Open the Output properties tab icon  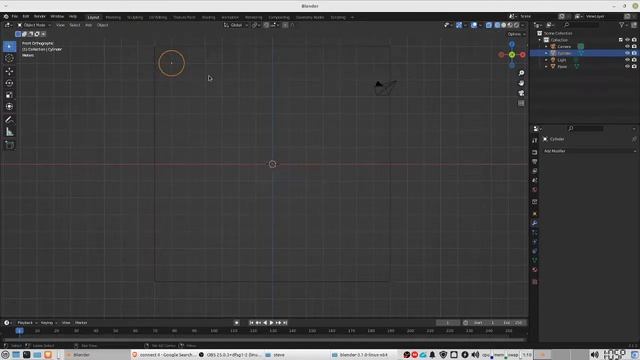pyautogui.click(x=534, y=162)
